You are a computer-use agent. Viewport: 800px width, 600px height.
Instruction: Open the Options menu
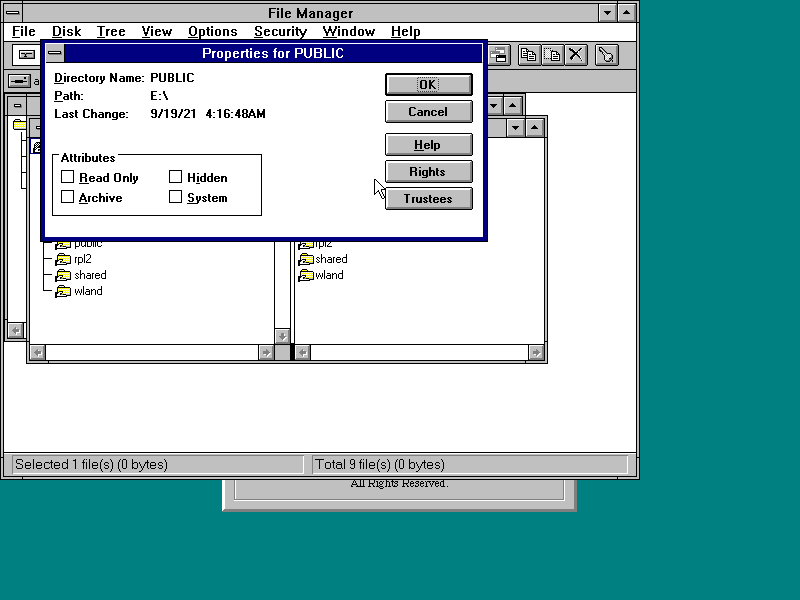tap(212, 32)
